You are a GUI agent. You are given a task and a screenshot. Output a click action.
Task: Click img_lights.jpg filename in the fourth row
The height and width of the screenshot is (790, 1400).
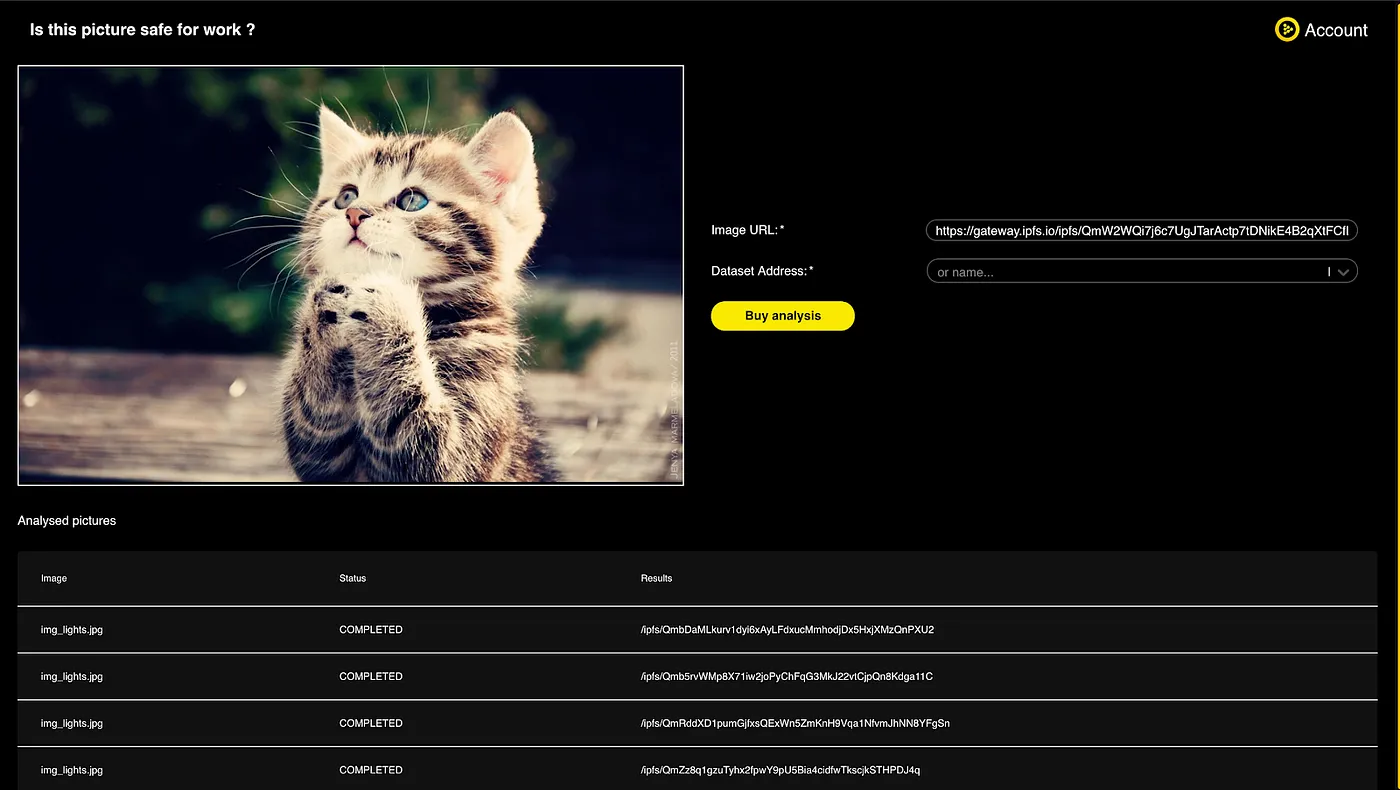click(x=71, y=770)
